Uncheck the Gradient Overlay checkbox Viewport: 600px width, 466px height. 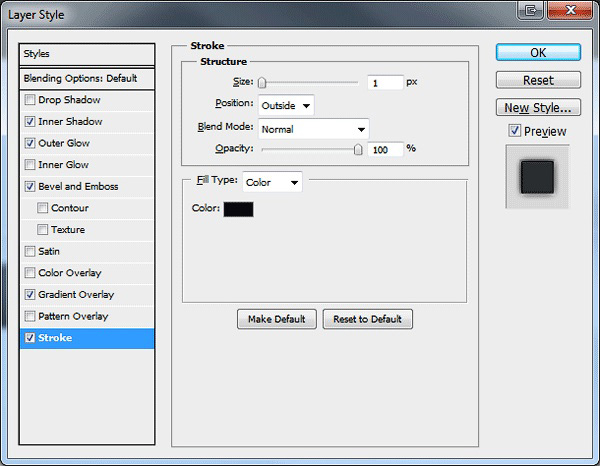[x=30, y=295]
